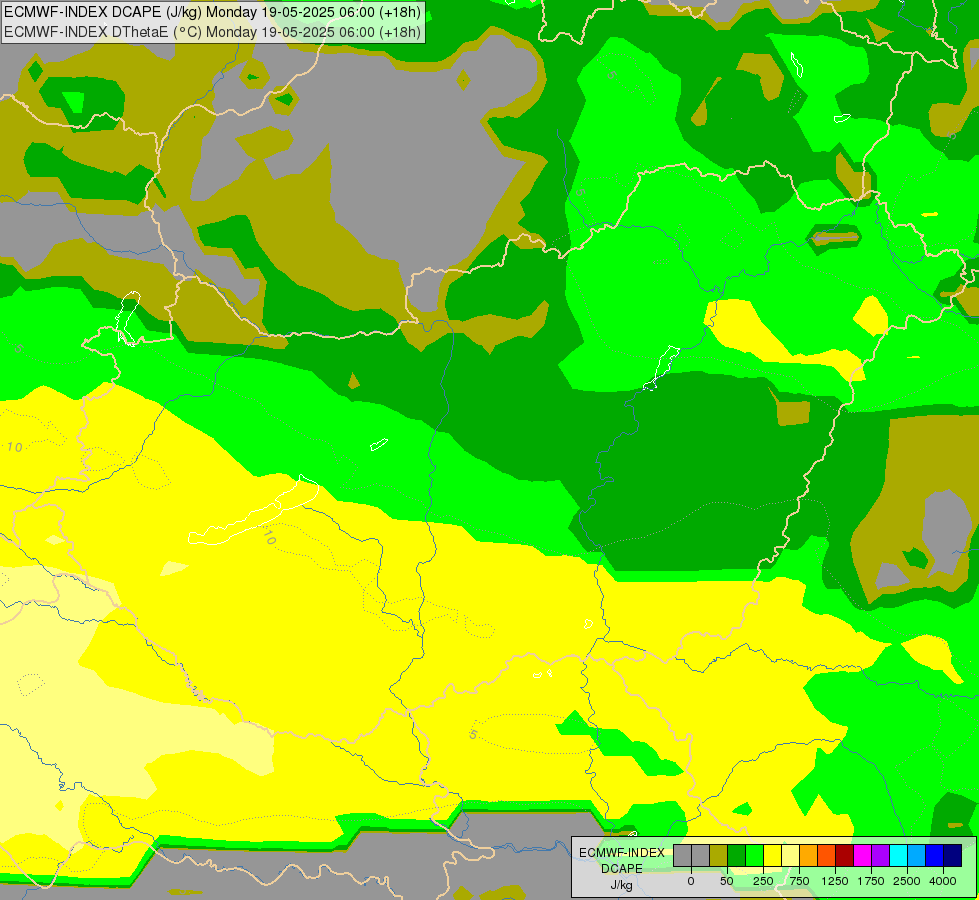The height and width of the screenshot is (900, 979).
Task: Click the bright green legend swatch
Action: click(755, 856)
